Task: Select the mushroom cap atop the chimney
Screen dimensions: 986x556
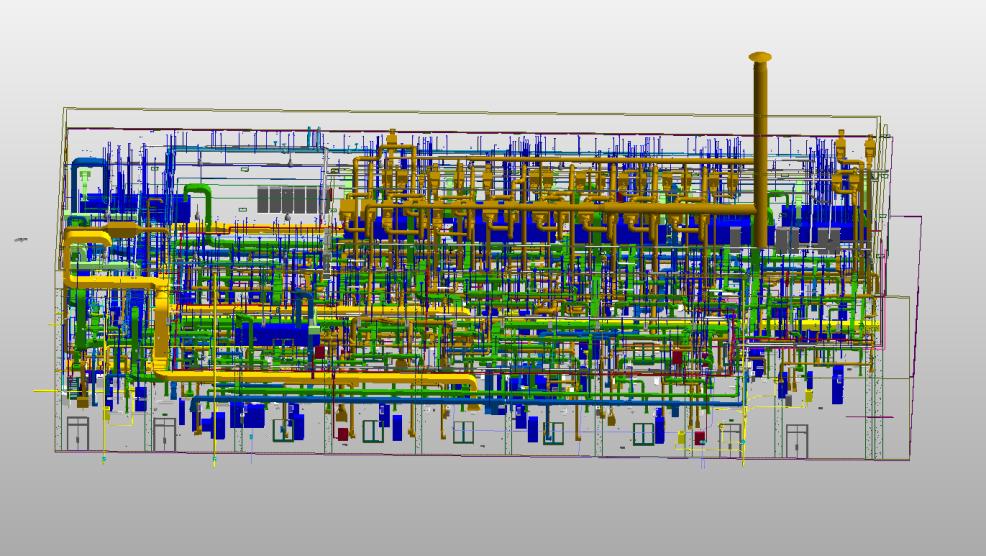Action: pos(760,57)
